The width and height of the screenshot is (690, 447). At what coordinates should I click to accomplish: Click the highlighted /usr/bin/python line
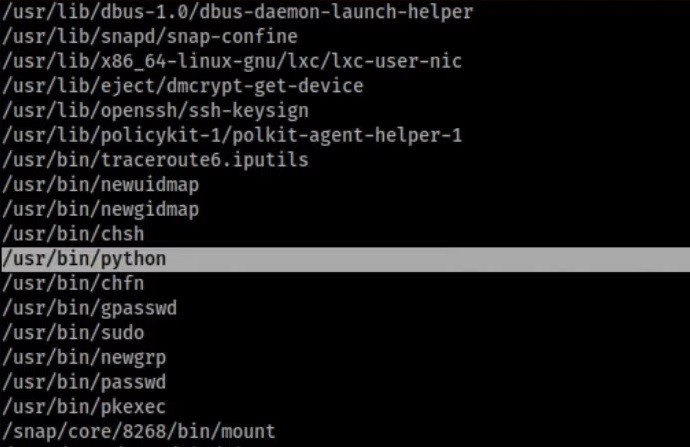click(83, 259)
